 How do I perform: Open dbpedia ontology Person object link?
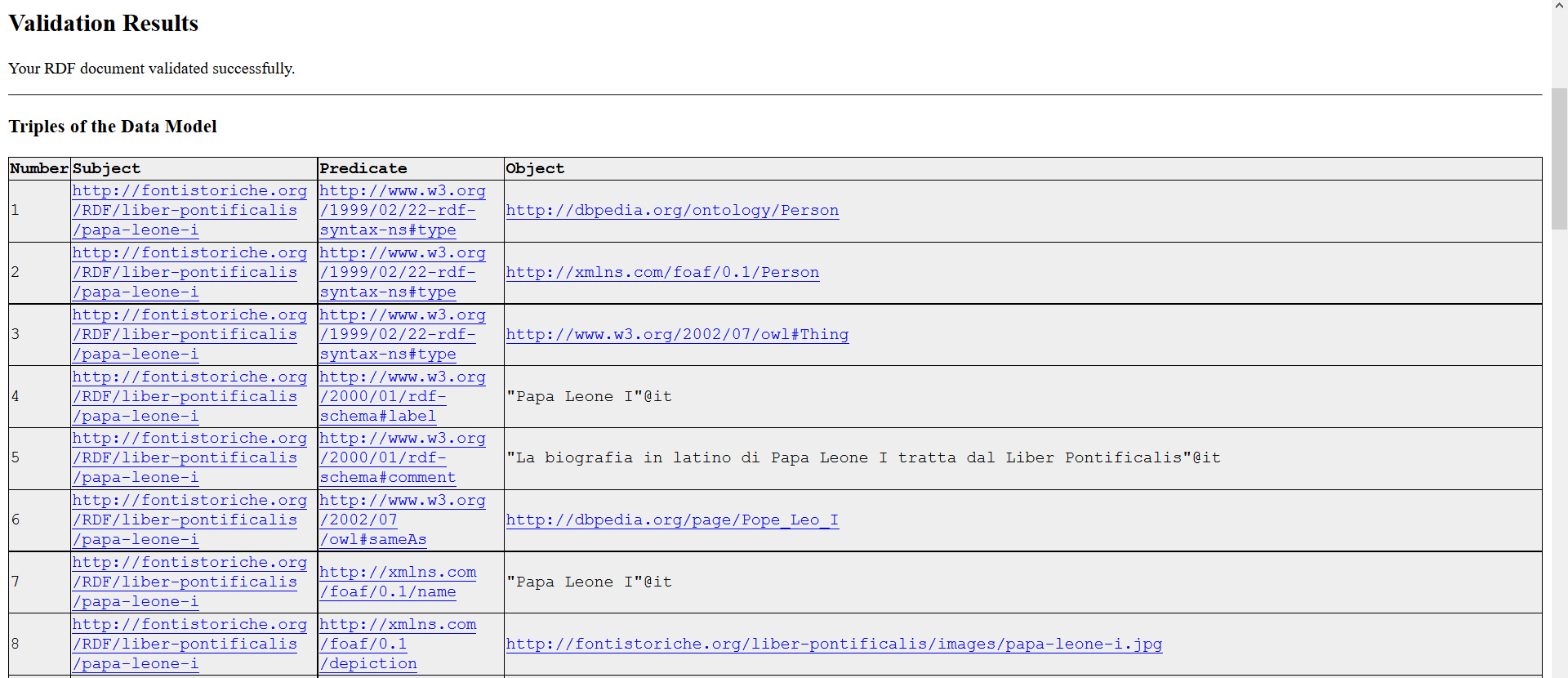point(672,211)
